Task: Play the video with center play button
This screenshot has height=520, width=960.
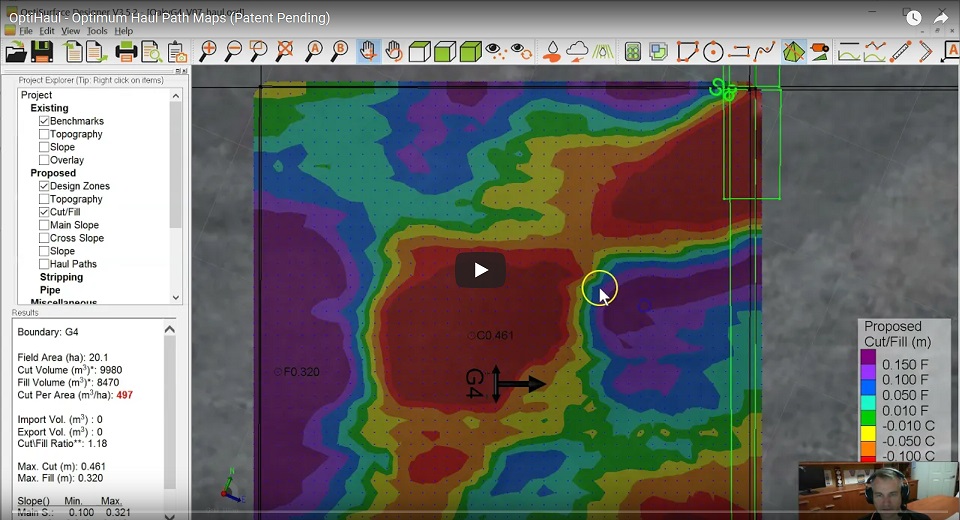Action: coord(481,269)
